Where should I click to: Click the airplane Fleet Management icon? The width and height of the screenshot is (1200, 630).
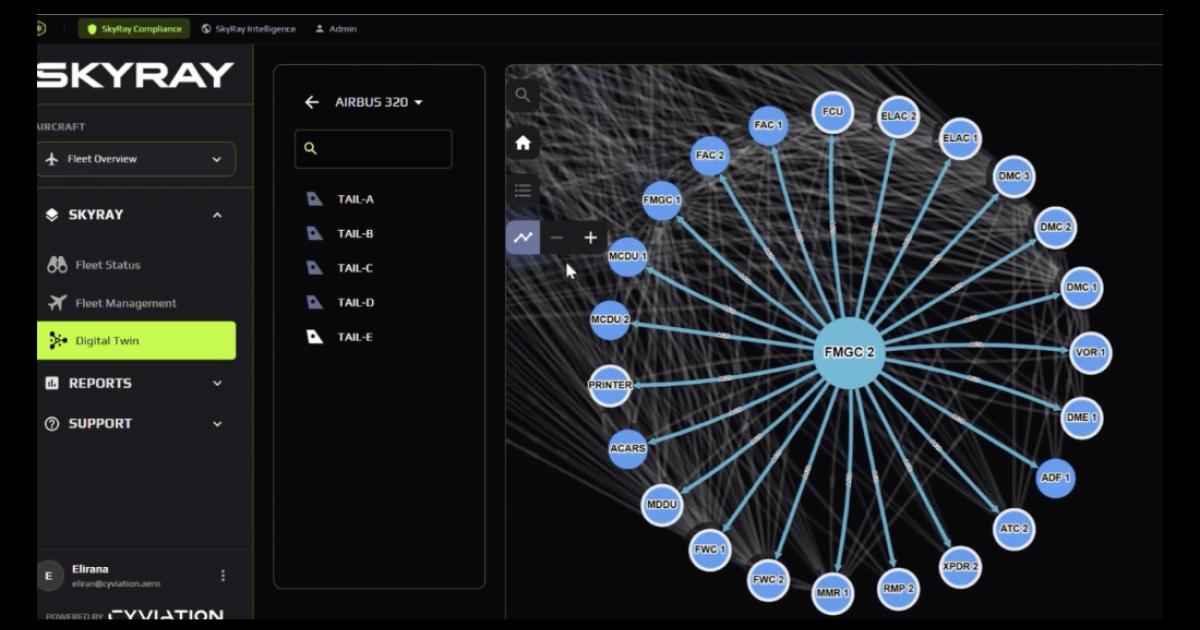(x=57, y=303)
